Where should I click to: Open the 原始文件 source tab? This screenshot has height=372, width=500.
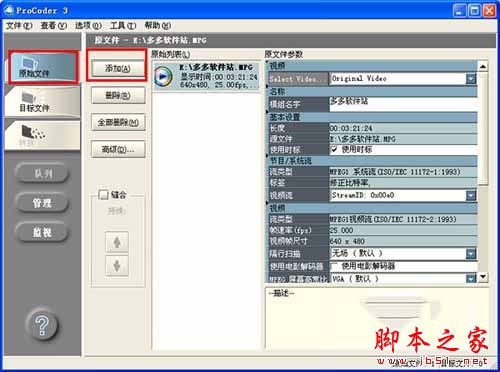pos(43,67)
